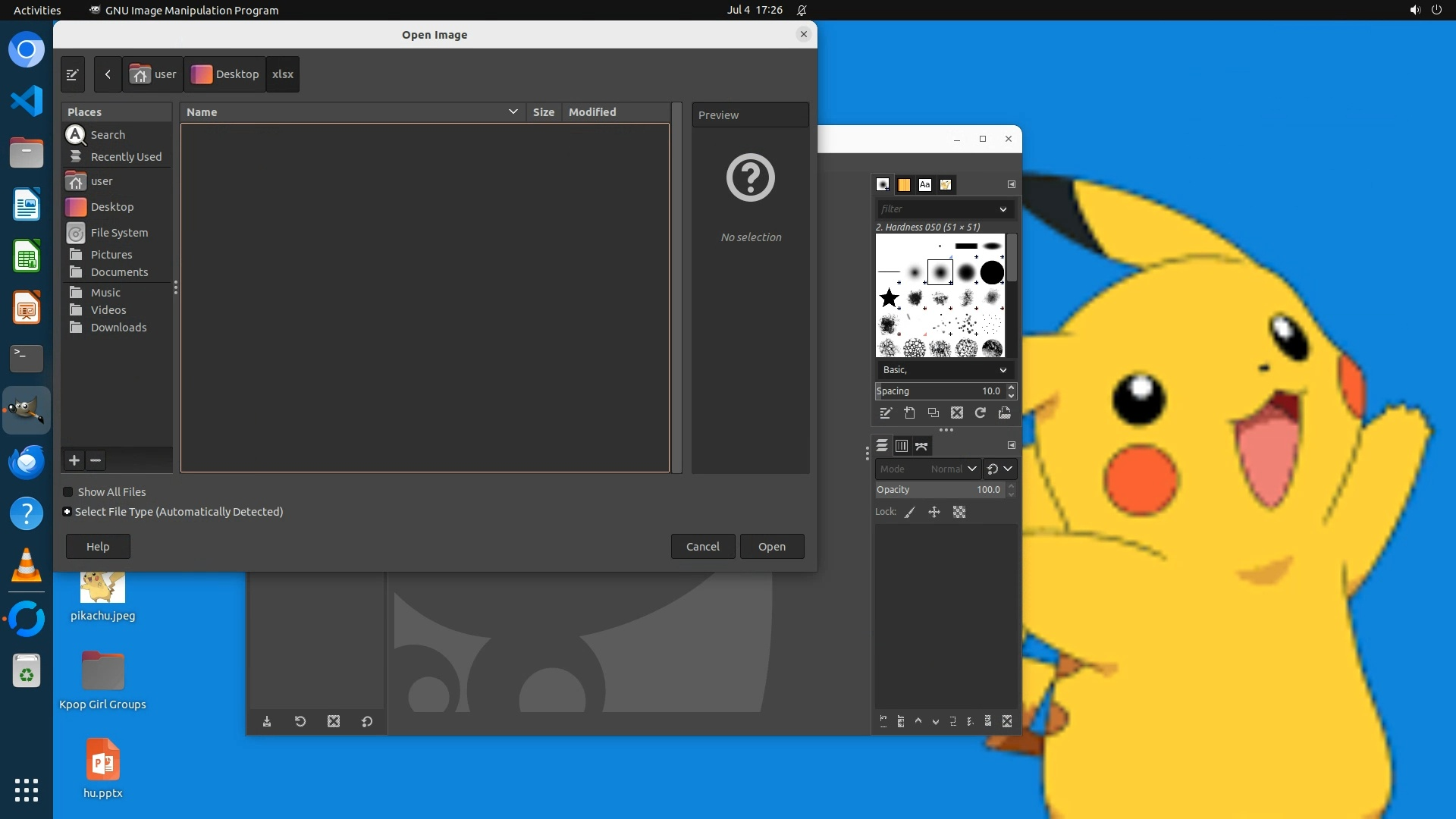
Task: Enable the Show All Files checkbox
Action: point(68,491)
